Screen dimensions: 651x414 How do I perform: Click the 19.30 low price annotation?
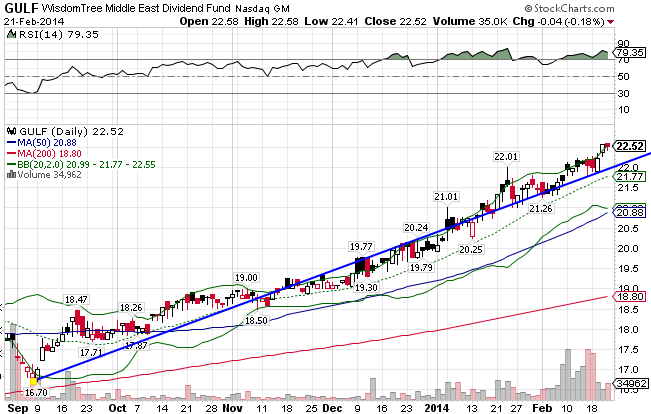pos(366,287)
